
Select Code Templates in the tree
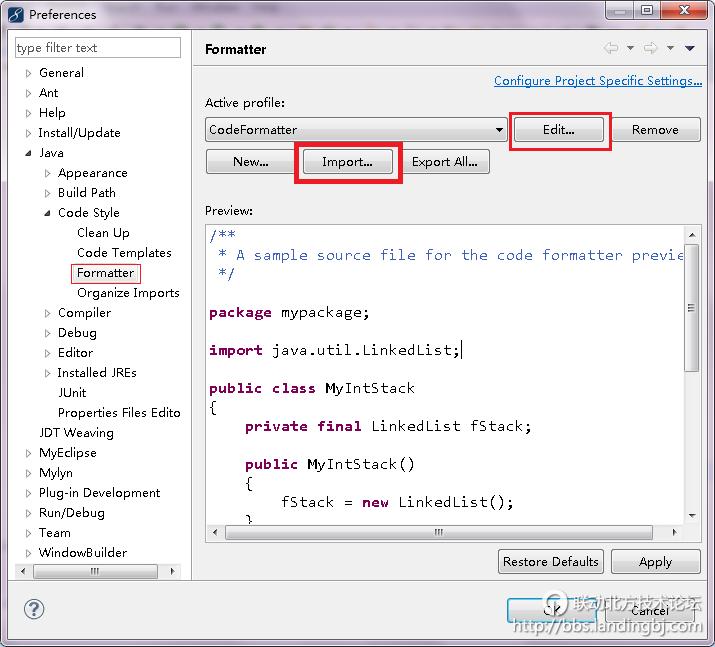click(124, 253)
